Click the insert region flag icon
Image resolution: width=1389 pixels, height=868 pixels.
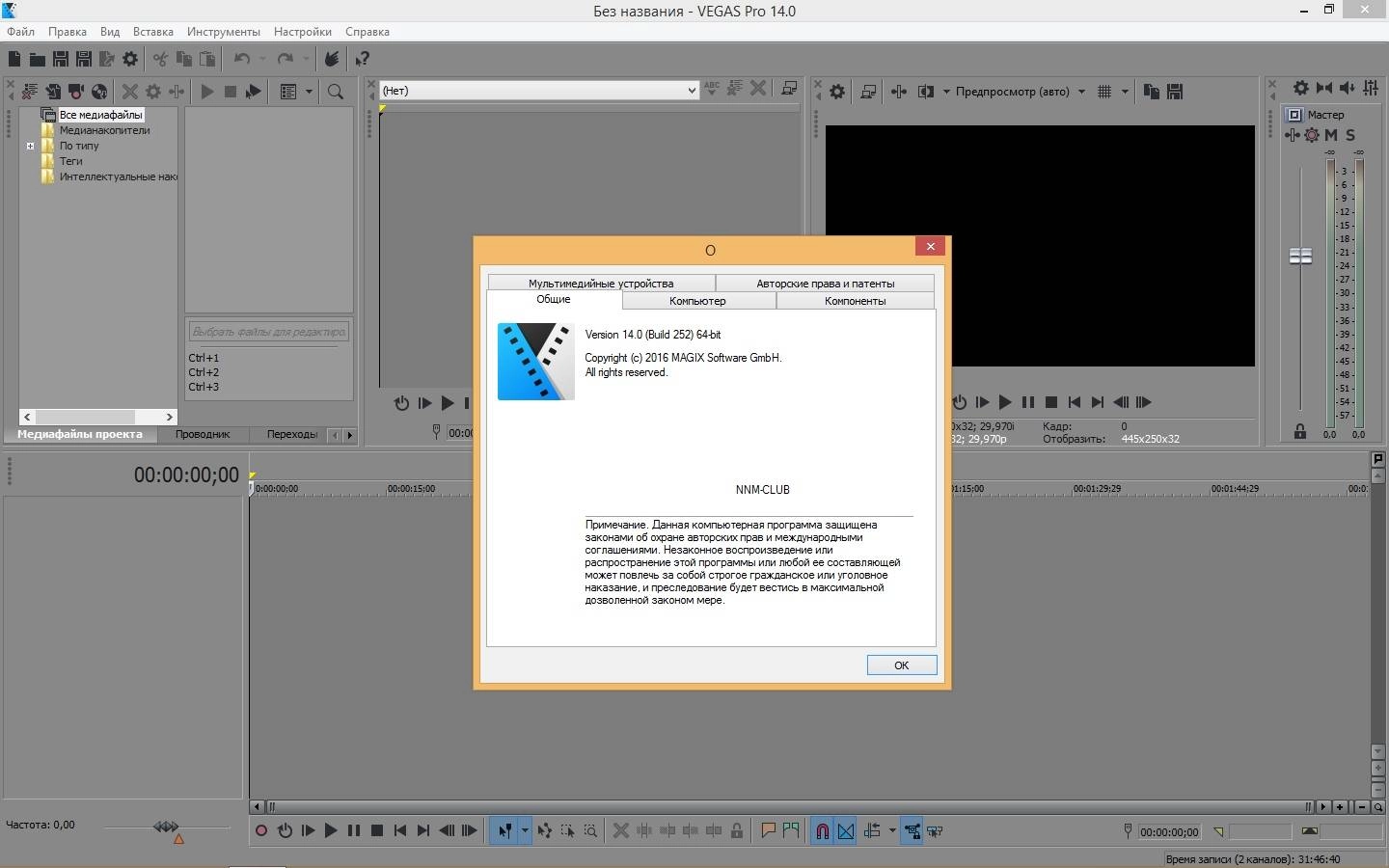click(x=791, y=830)
